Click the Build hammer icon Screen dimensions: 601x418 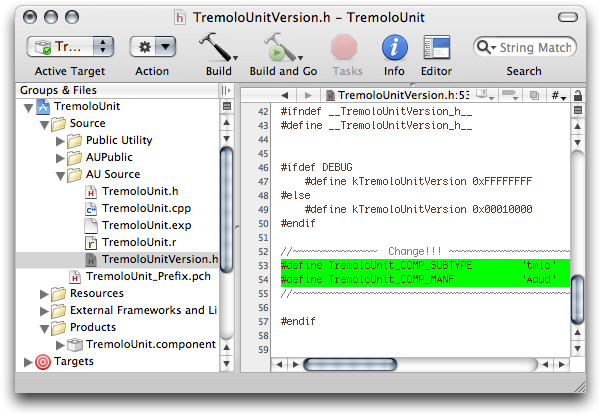tap(215, 47)
